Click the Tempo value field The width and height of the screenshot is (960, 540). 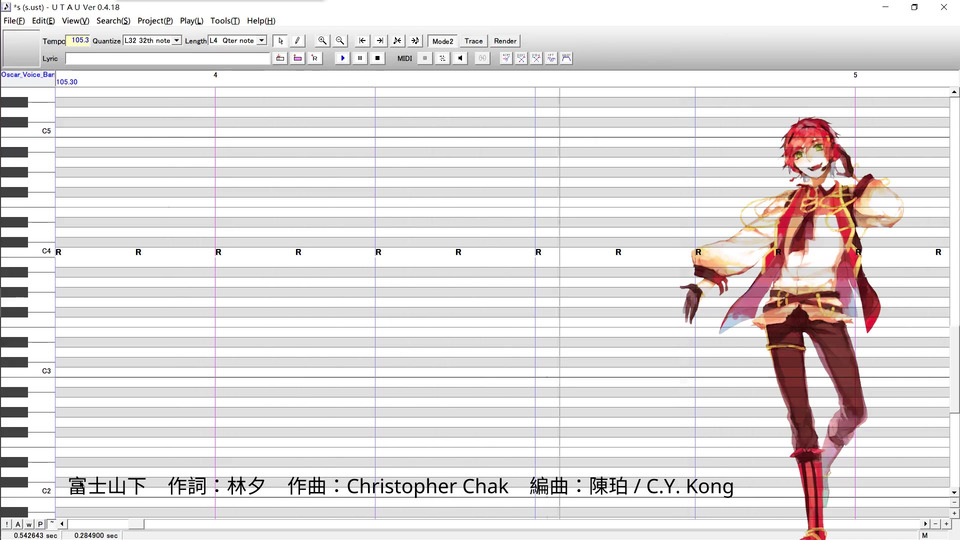pos(78,40)
